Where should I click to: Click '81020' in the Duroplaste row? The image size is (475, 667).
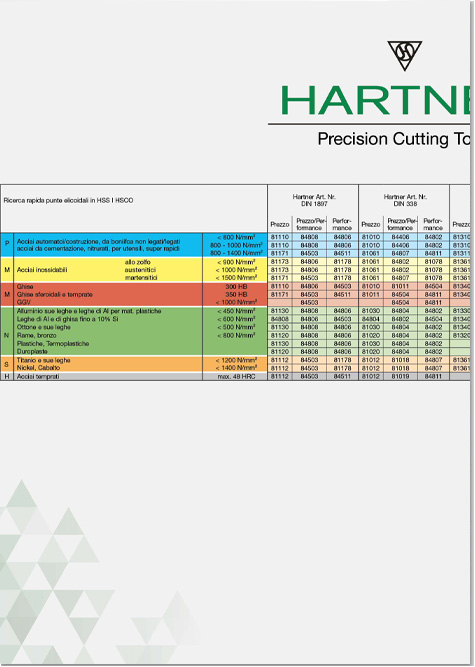pos(370,352)
